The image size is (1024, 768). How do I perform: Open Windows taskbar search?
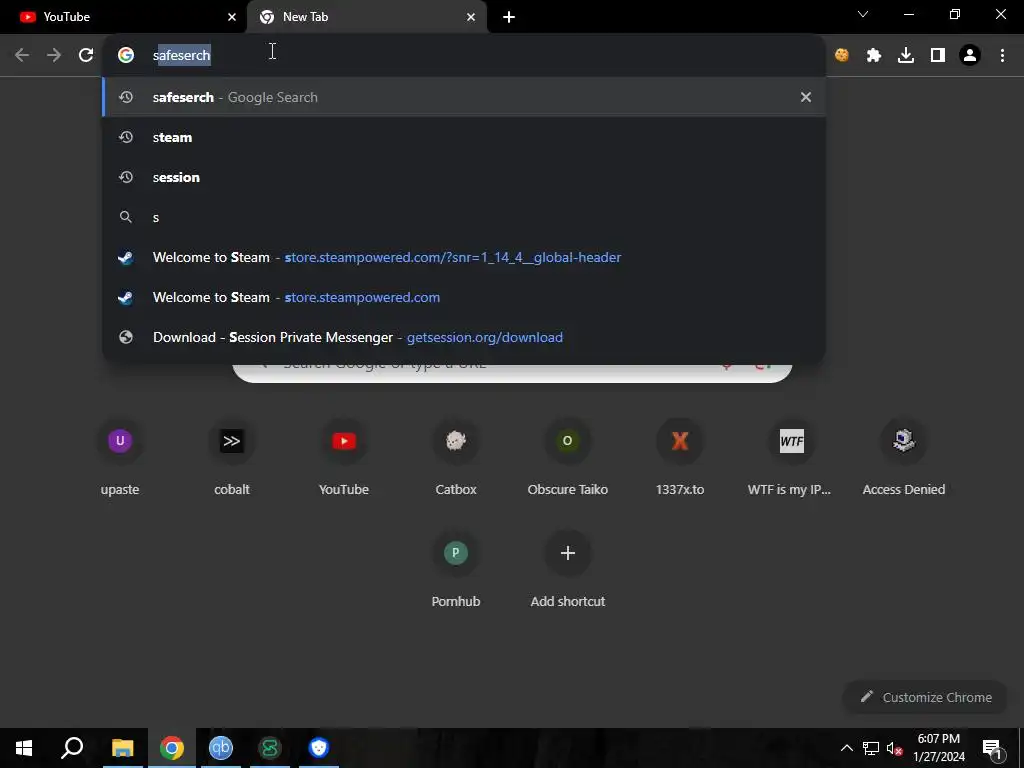[x=72, y=748]
